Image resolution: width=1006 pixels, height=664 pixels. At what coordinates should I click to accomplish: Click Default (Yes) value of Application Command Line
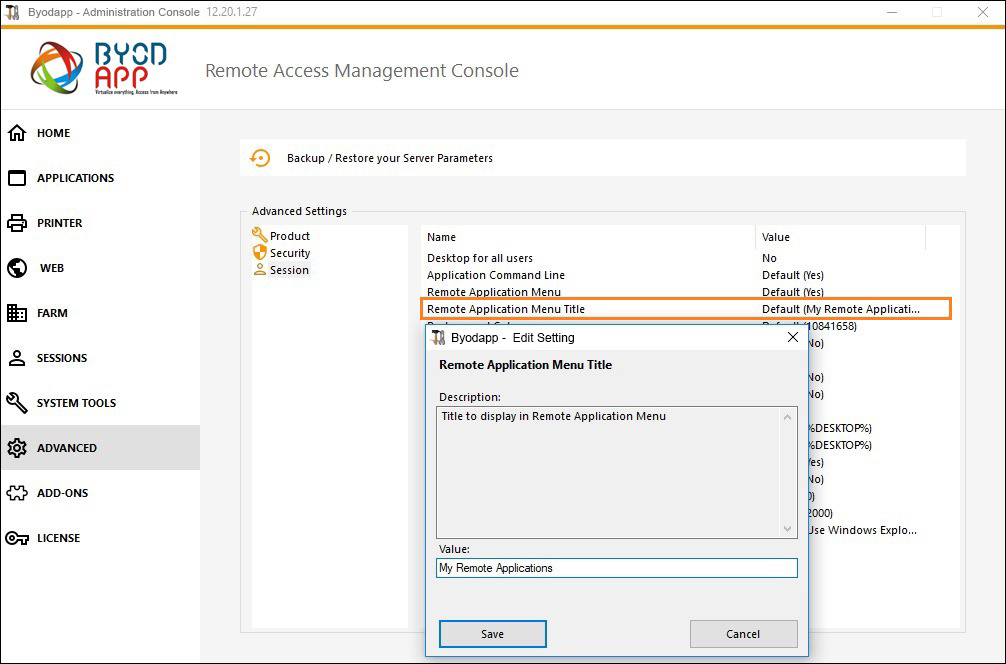click(793, 275)
